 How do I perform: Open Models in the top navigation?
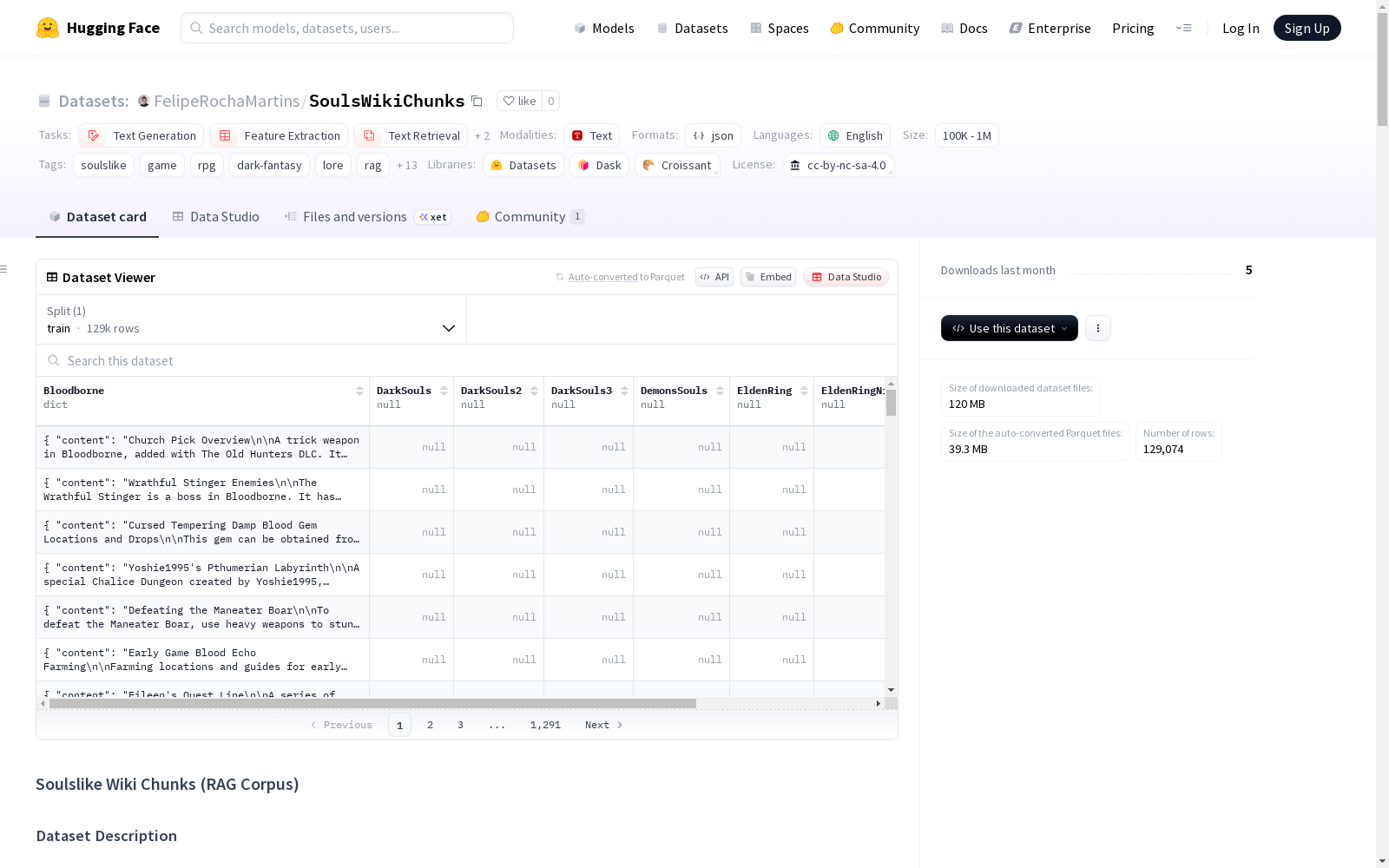coord(604,28)
